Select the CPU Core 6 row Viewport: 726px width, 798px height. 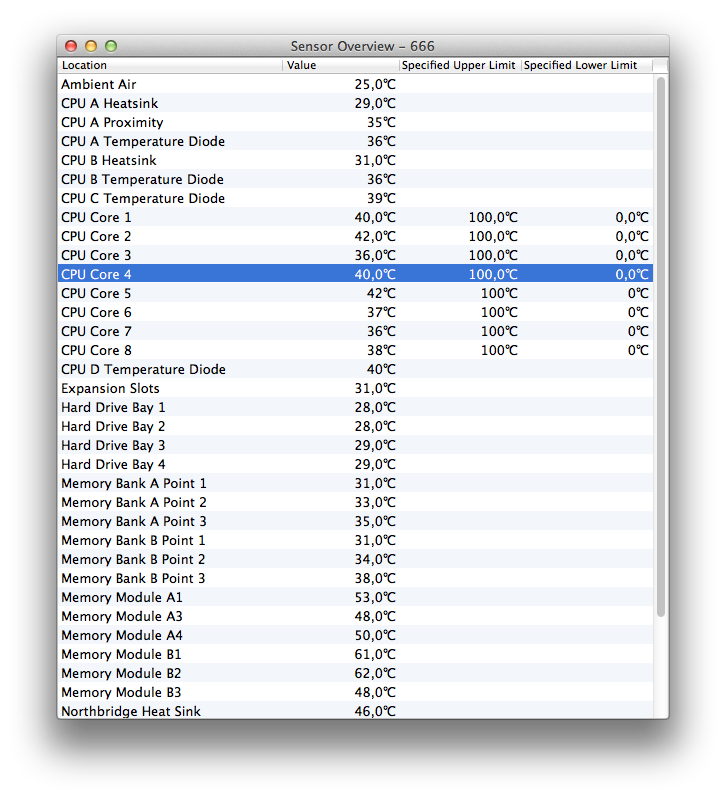pyautogui.click(x=355, y=312)
